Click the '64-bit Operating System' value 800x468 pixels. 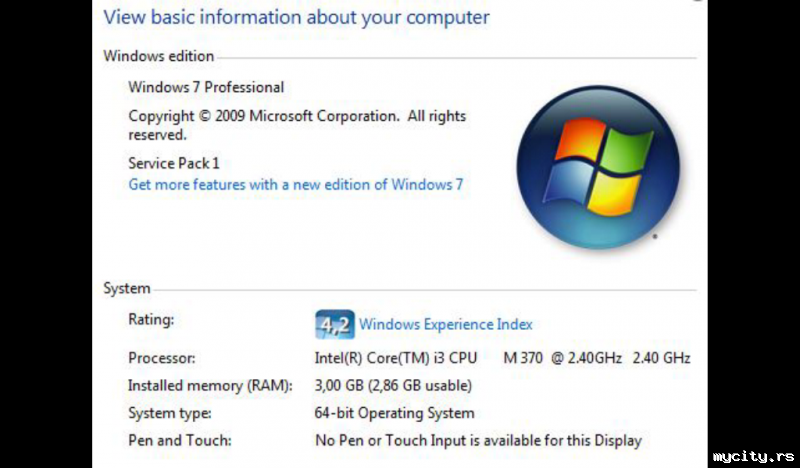click(x=394, y=413)
